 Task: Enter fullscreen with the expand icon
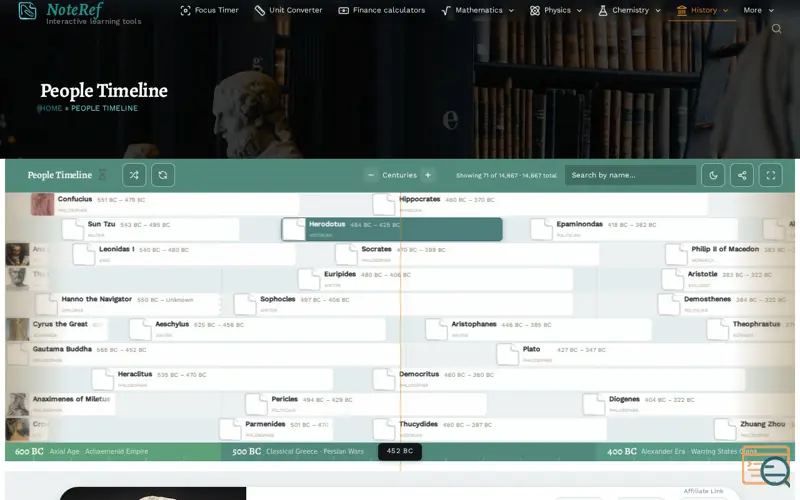[x=770, y=175]
